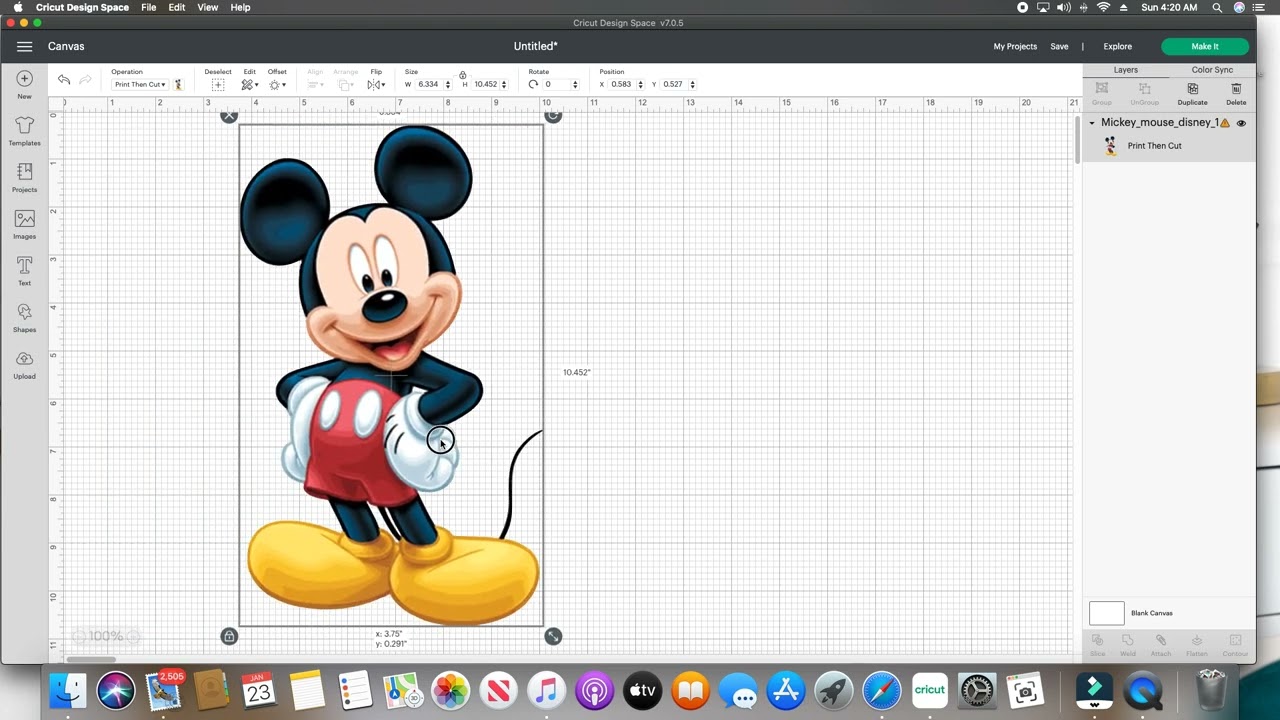
Task: Click the Upload icon
Action: tap(24, 358)
